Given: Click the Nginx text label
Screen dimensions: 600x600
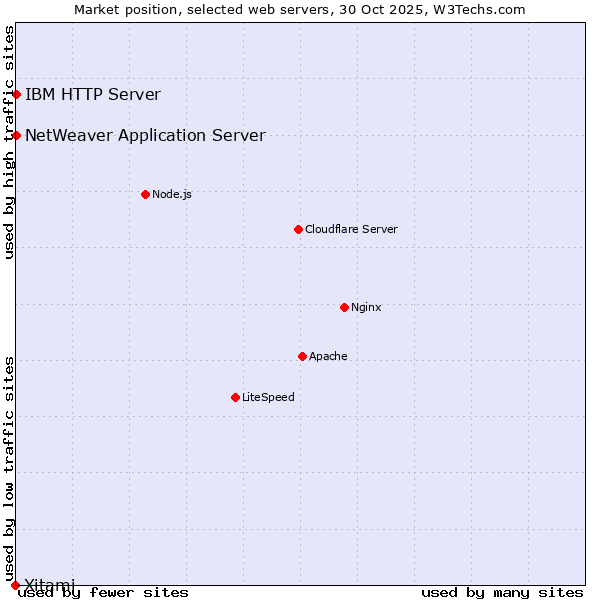Looking at the screenshot, I should (366, 307).
